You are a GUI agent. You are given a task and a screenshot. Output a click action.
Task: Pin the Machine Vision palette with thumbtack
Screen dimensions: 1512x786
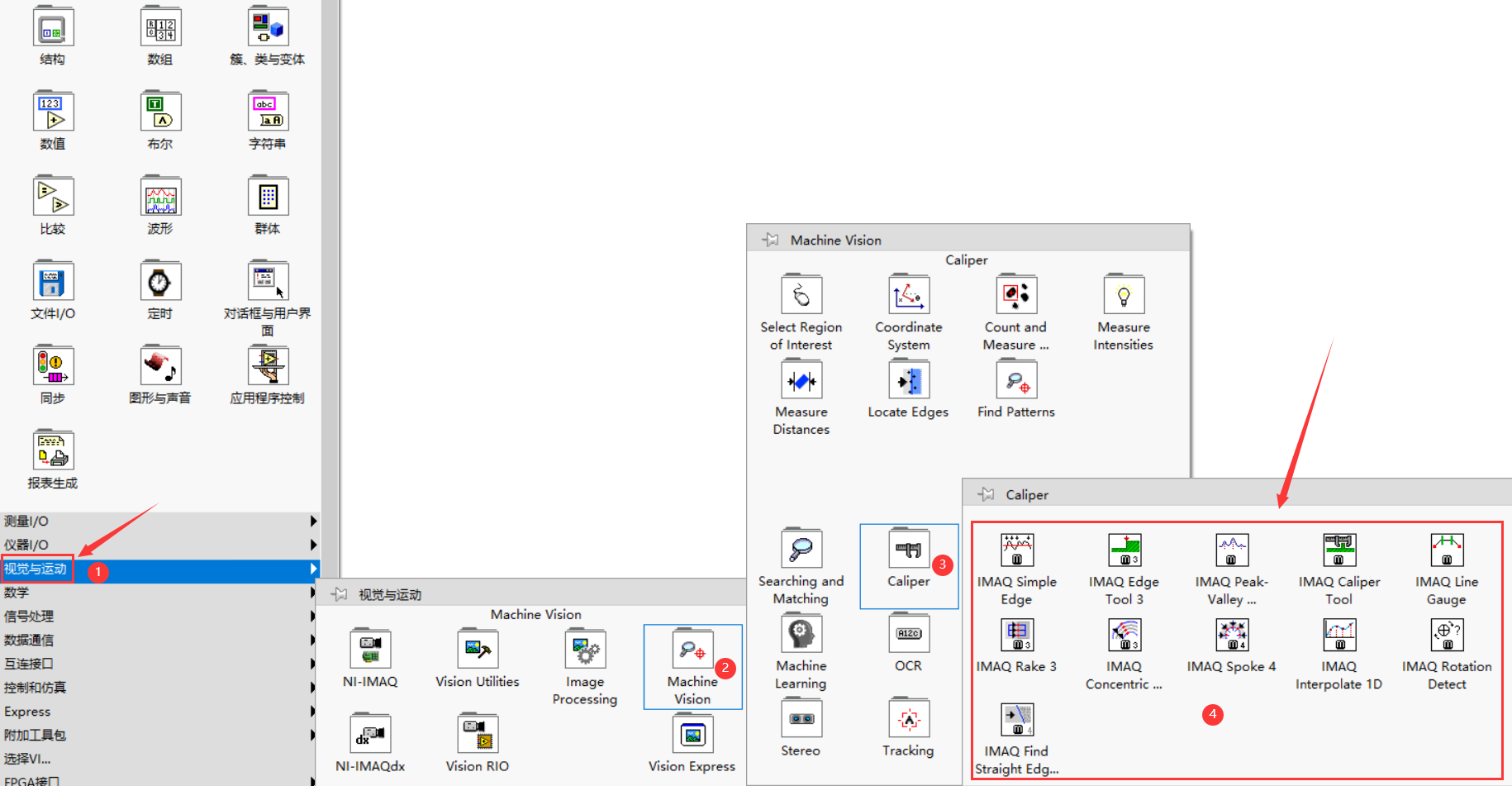point(770,240)
